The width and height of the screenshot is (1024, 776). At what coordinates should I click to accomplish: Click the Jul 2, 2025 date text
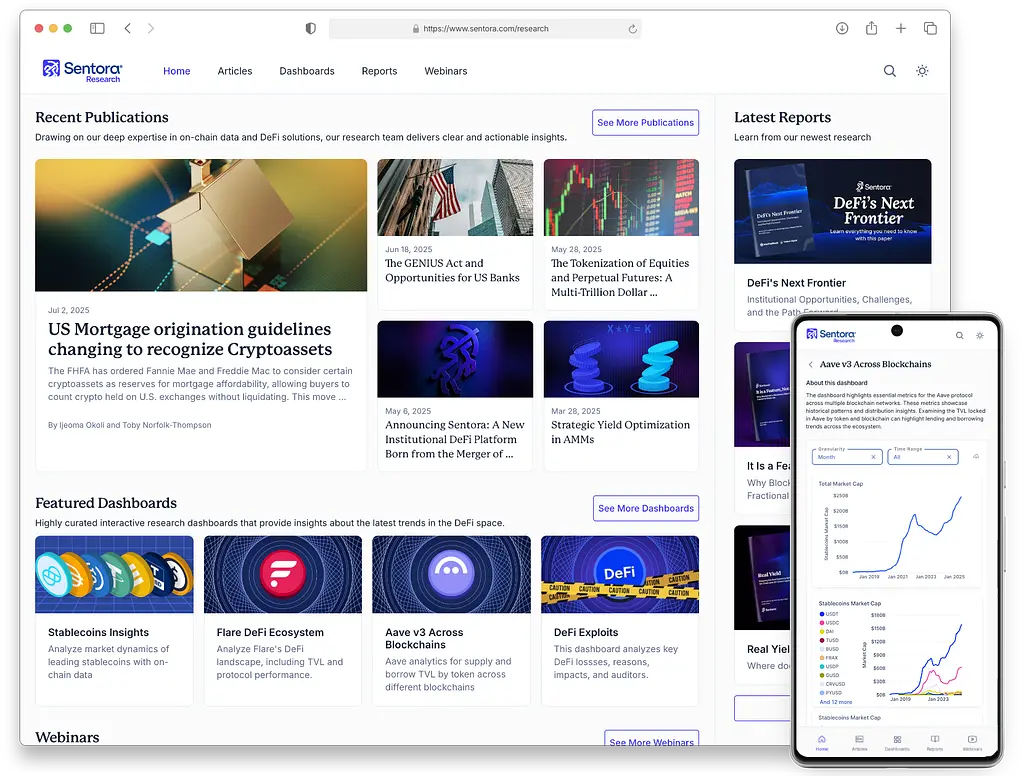tap(69, 310)
